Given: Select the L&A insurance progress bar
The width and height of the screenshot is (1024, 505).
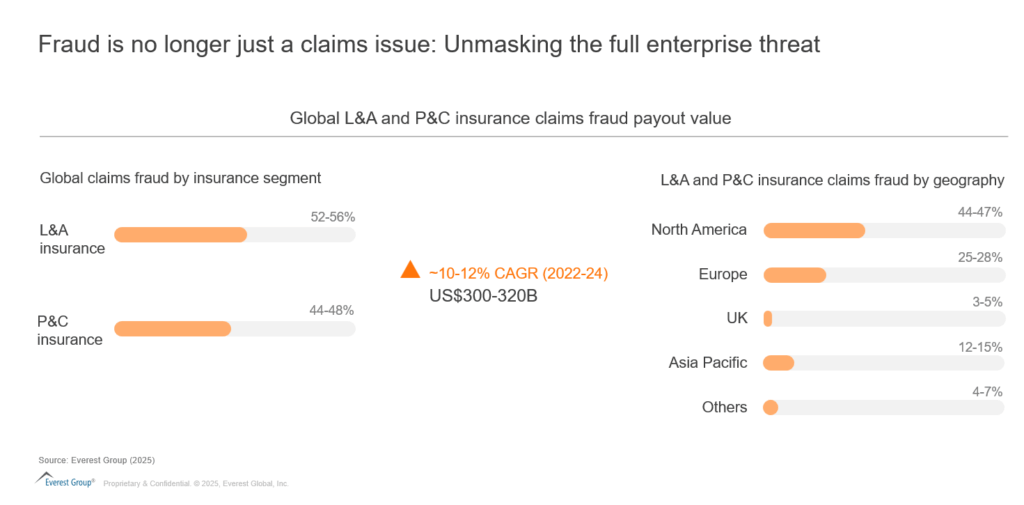Looking at the screenshot, I should point(234,234).
